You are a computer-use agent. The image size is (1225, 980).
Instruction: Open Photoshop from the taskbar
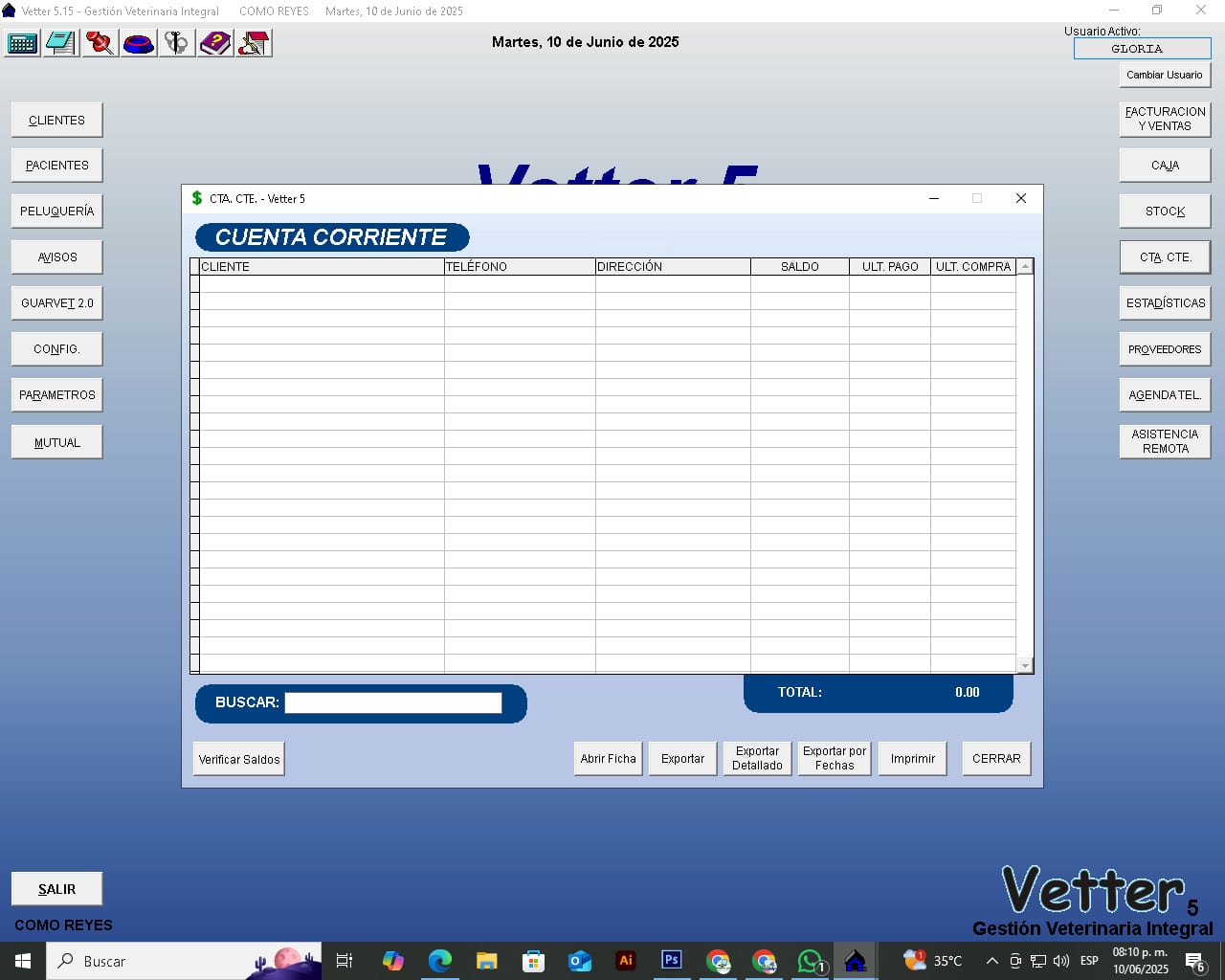click(x=672, y=961)
